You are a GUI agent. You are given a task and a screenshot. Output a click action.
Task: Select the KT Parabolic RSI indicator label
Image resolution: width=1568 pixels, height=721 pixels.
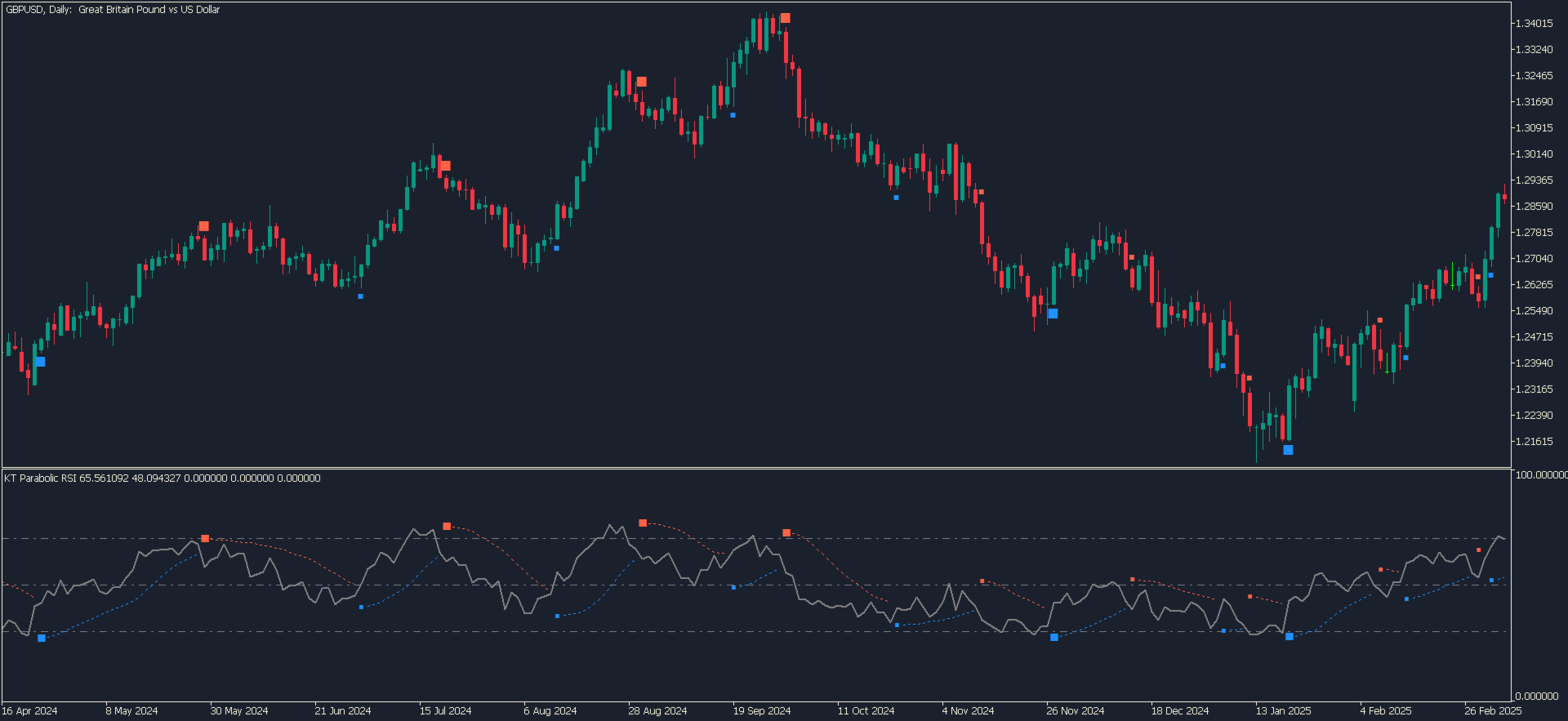163,478
